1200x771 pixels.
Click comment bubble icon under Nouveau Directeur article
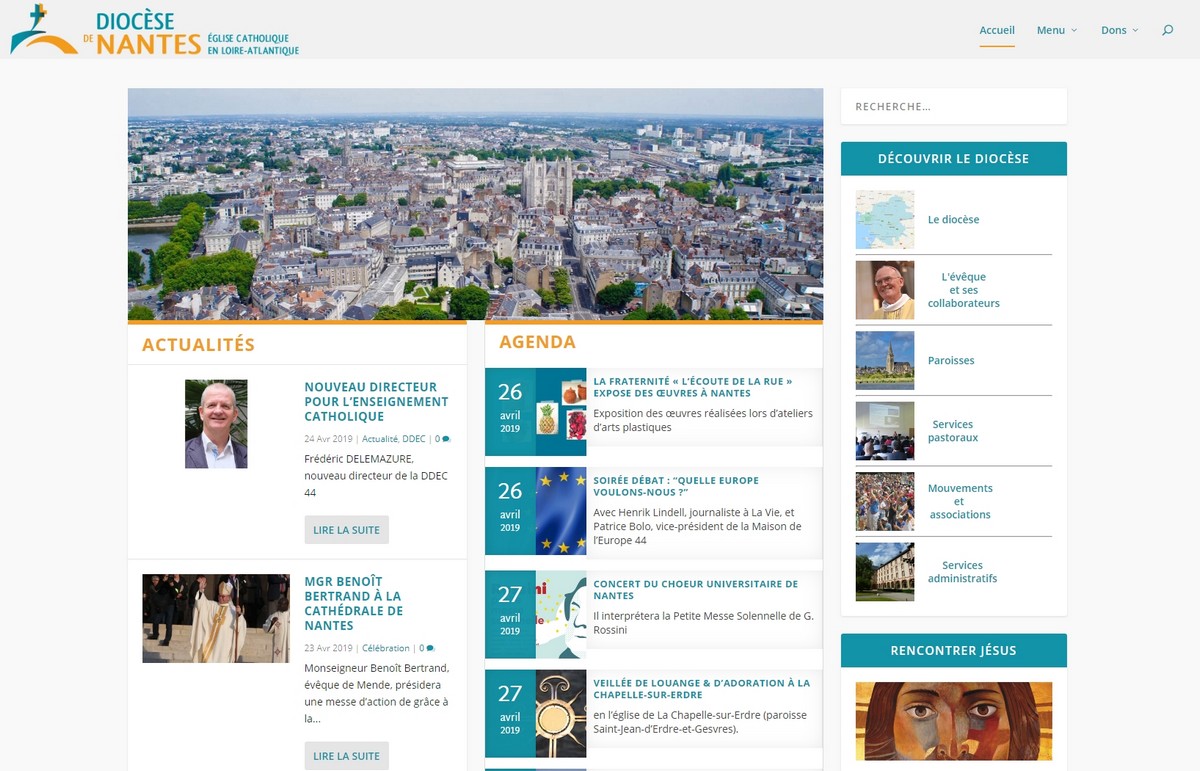(446, 439)
